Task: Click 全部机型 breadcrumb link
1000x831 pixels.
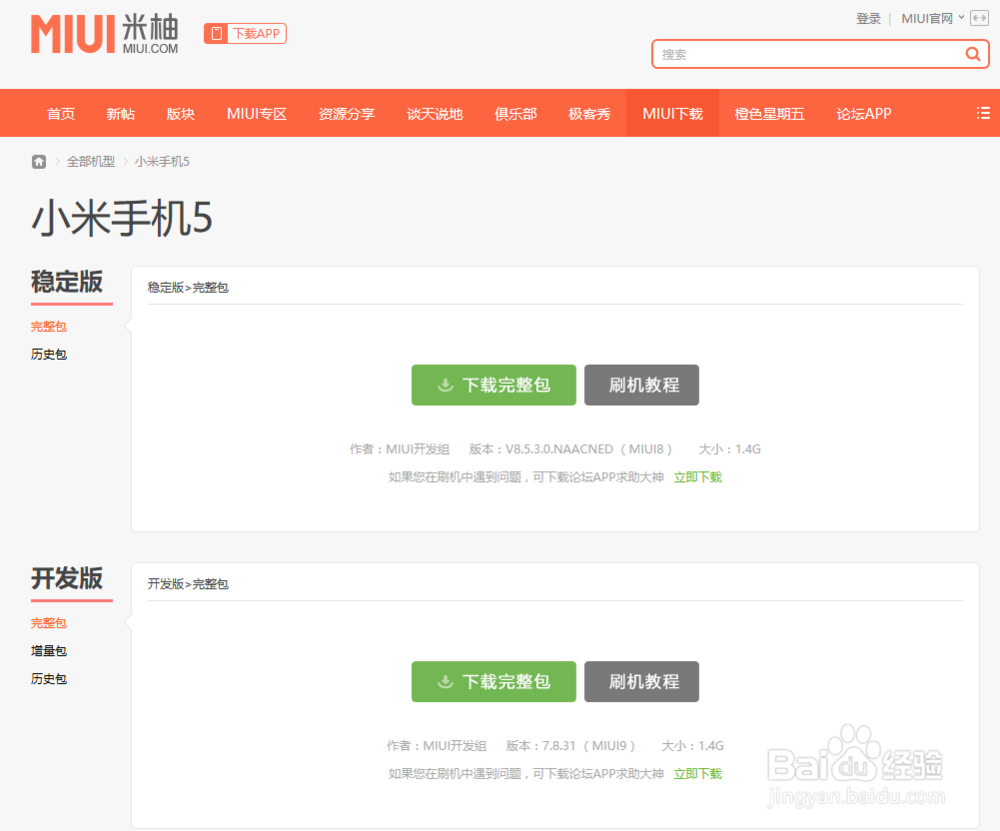Action: [x=91, y=161]
